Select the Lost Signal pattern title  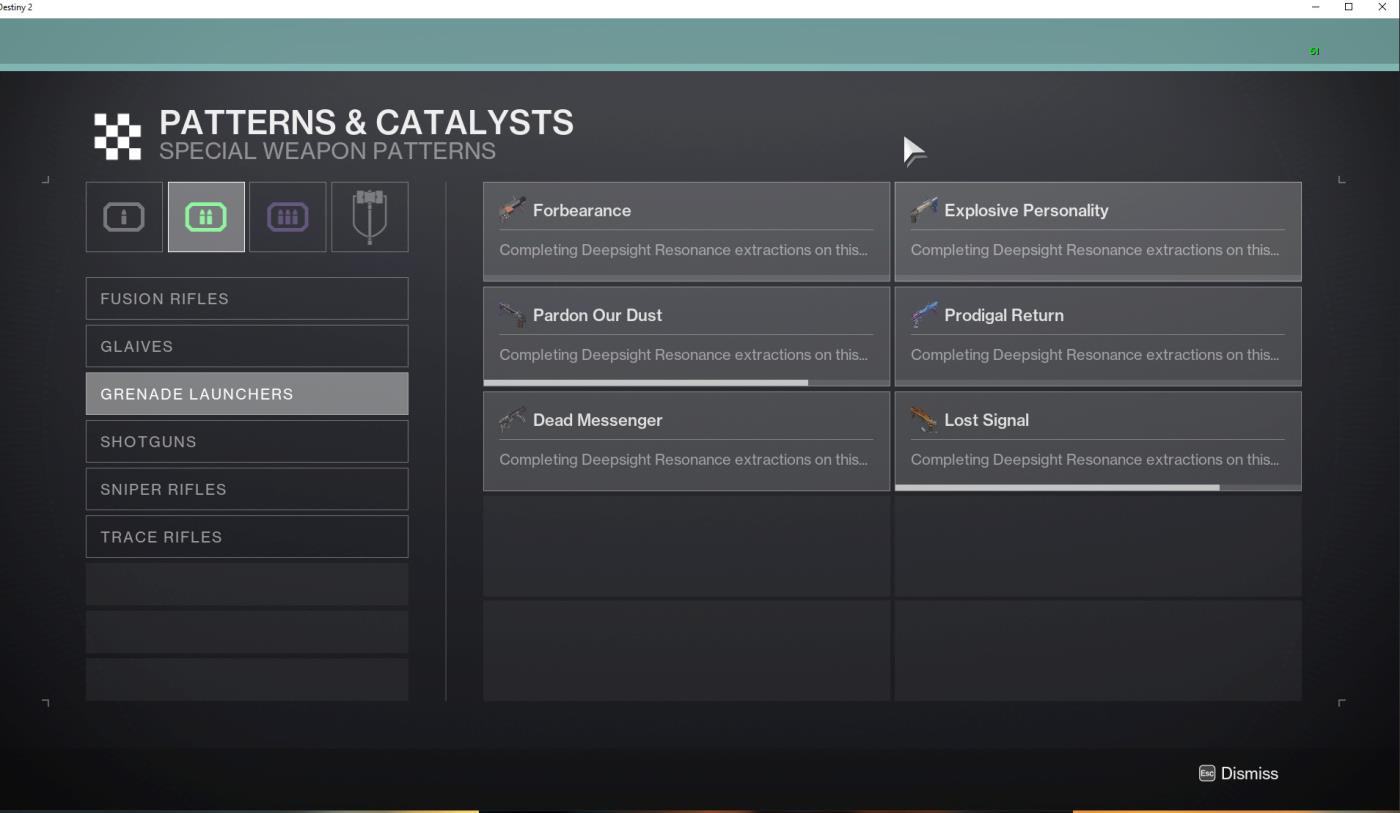(986, 420)
